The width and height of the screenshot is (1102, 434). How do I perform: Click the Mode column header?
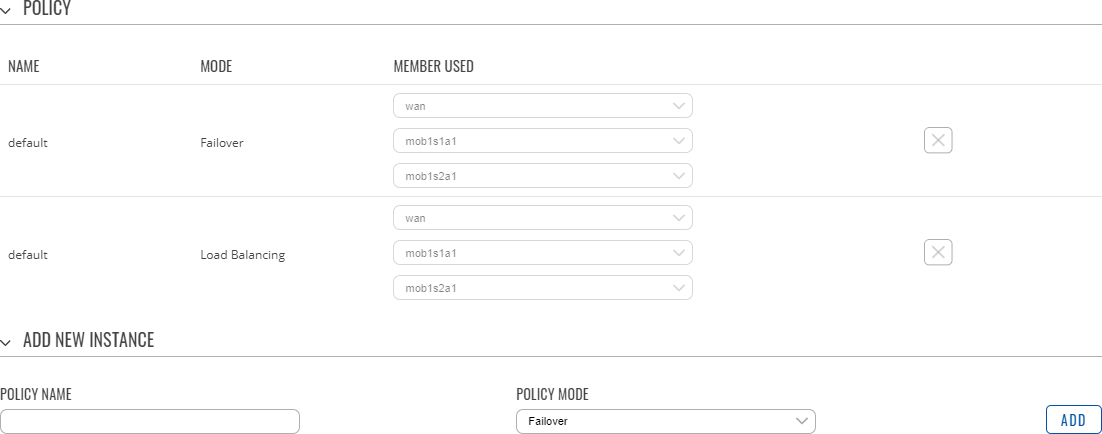coord(216,67)
